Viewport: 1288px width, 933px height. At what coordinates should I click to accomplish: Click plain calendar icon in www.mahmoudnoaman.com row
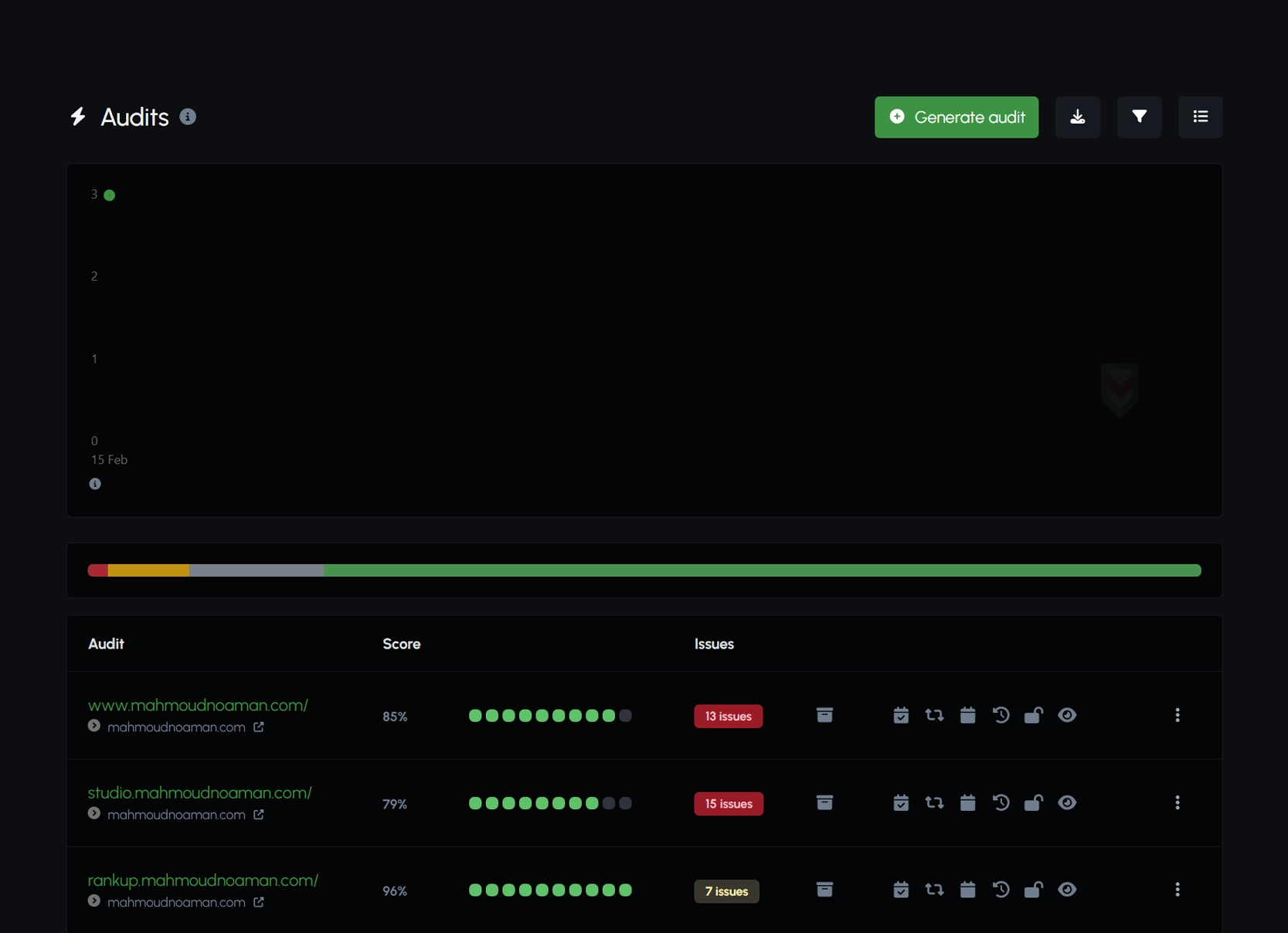tap(967, 715)
